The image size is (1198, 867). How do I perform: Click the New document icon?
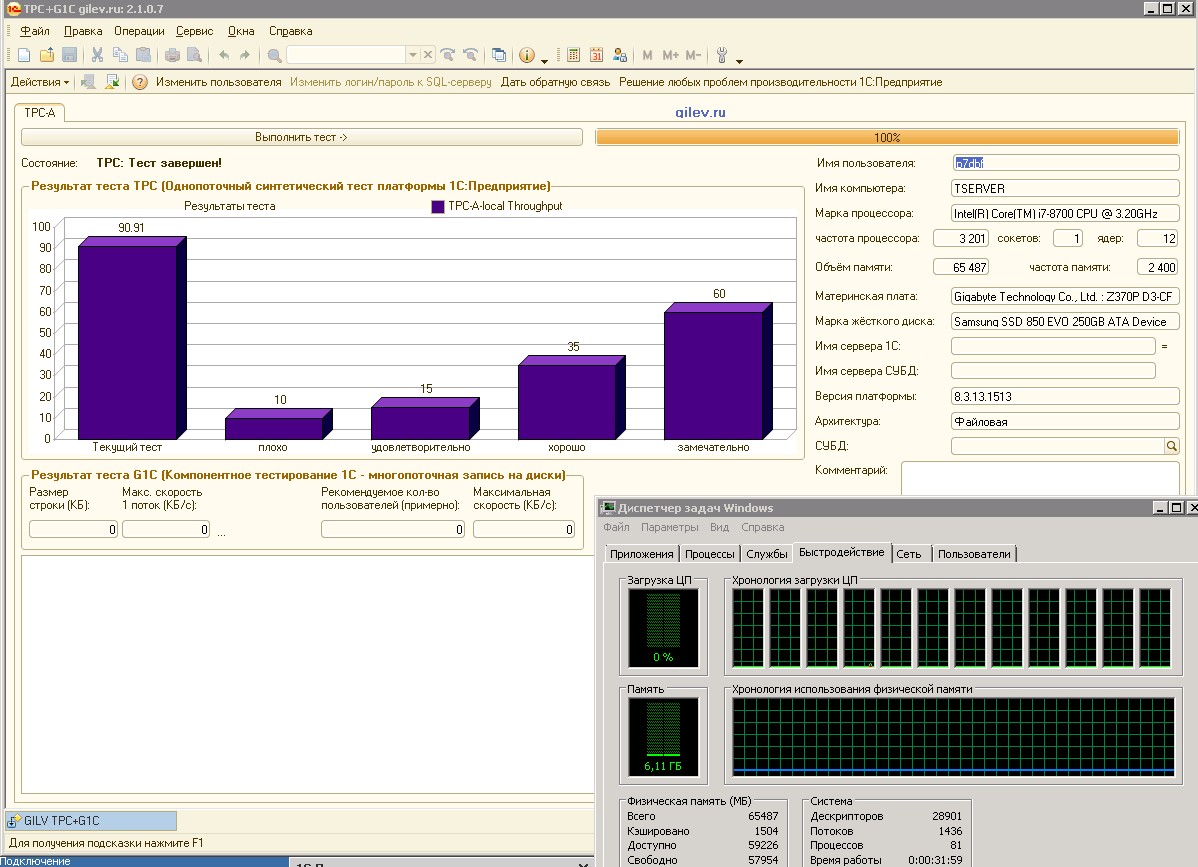click(x=24, y=55)
